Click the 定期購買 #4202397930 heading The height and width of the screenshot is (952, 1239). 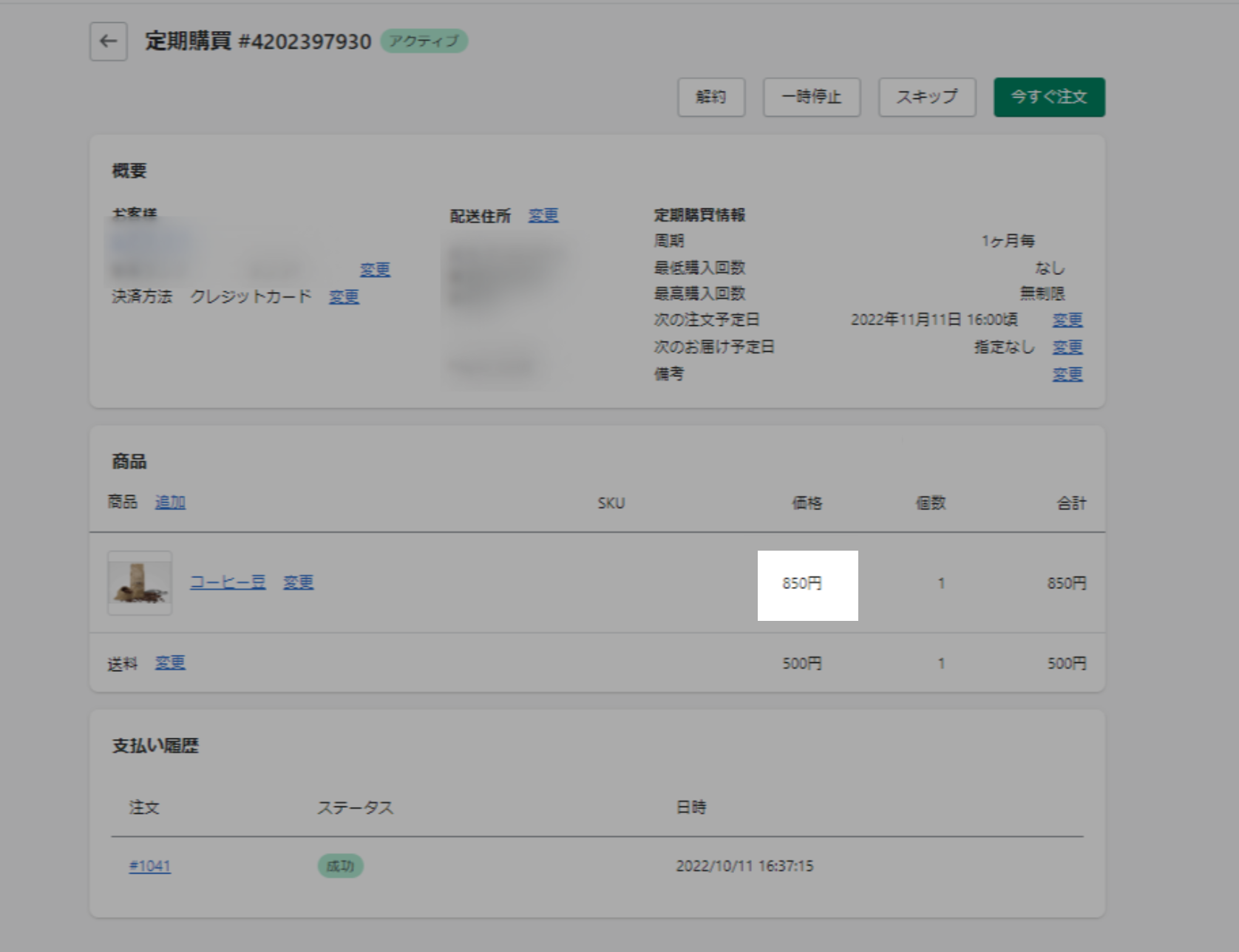click(258, 41)
